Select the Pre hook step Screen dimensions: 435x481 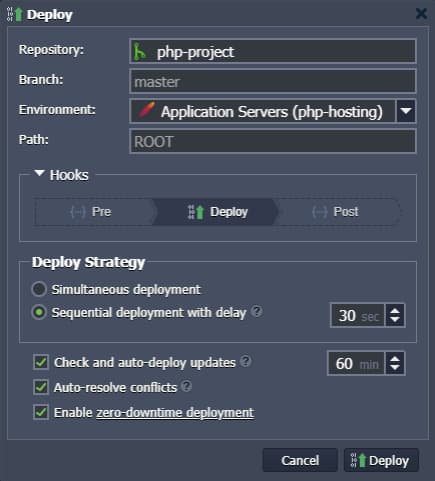click(x=94, y=212)
